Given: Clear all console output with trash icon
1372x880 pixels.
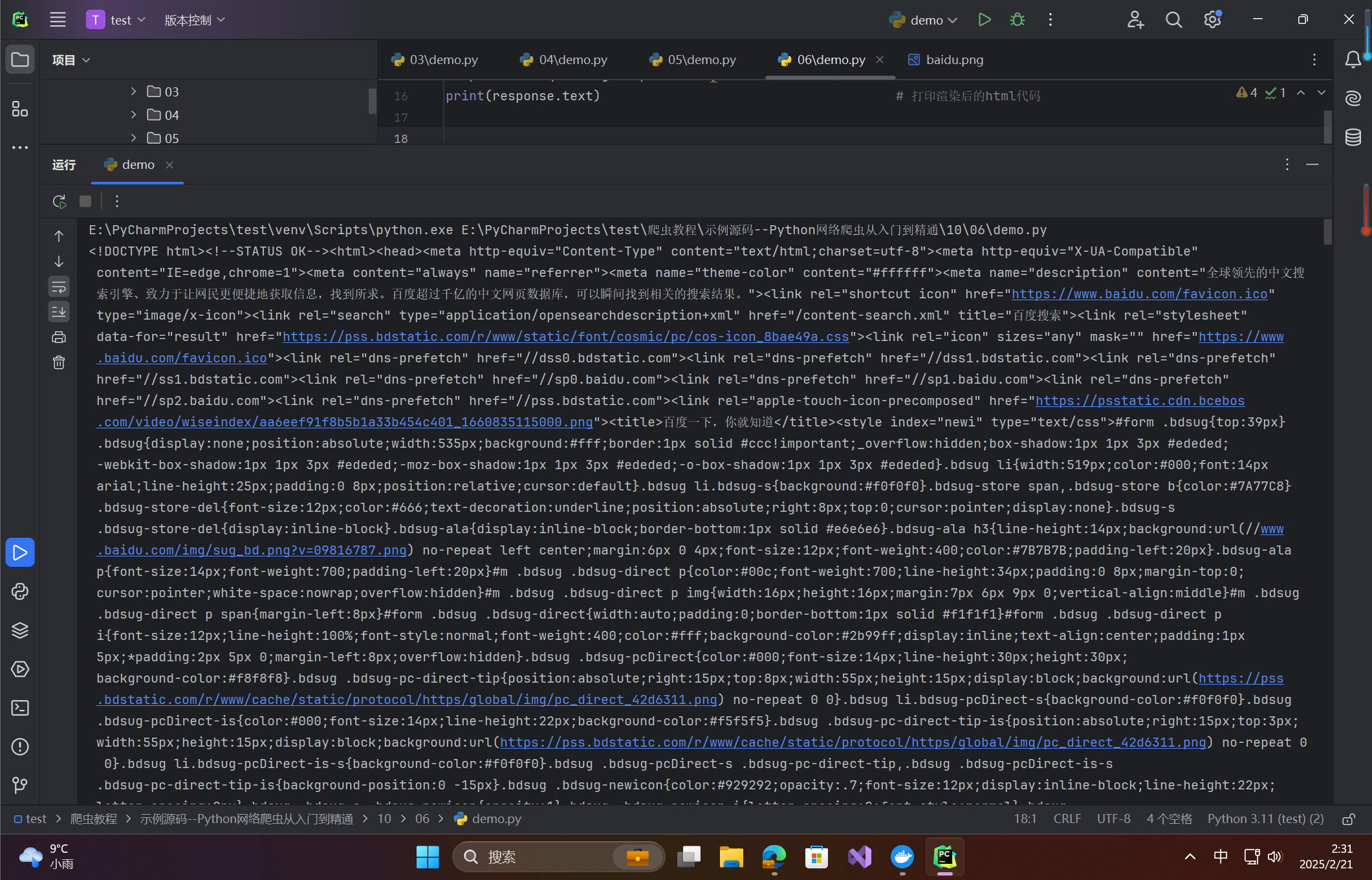Looking at the screenshot, I should [59, 362].
